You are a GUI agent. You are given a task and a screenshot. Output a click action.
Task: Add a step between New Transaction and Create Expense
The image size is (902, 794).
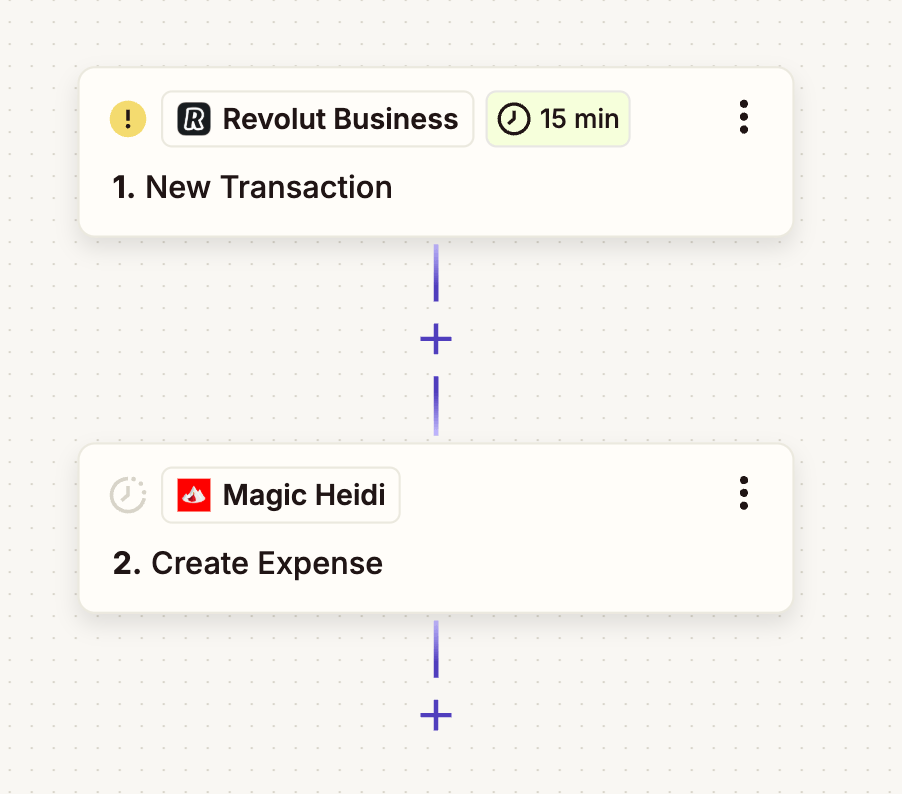[436, 338]
